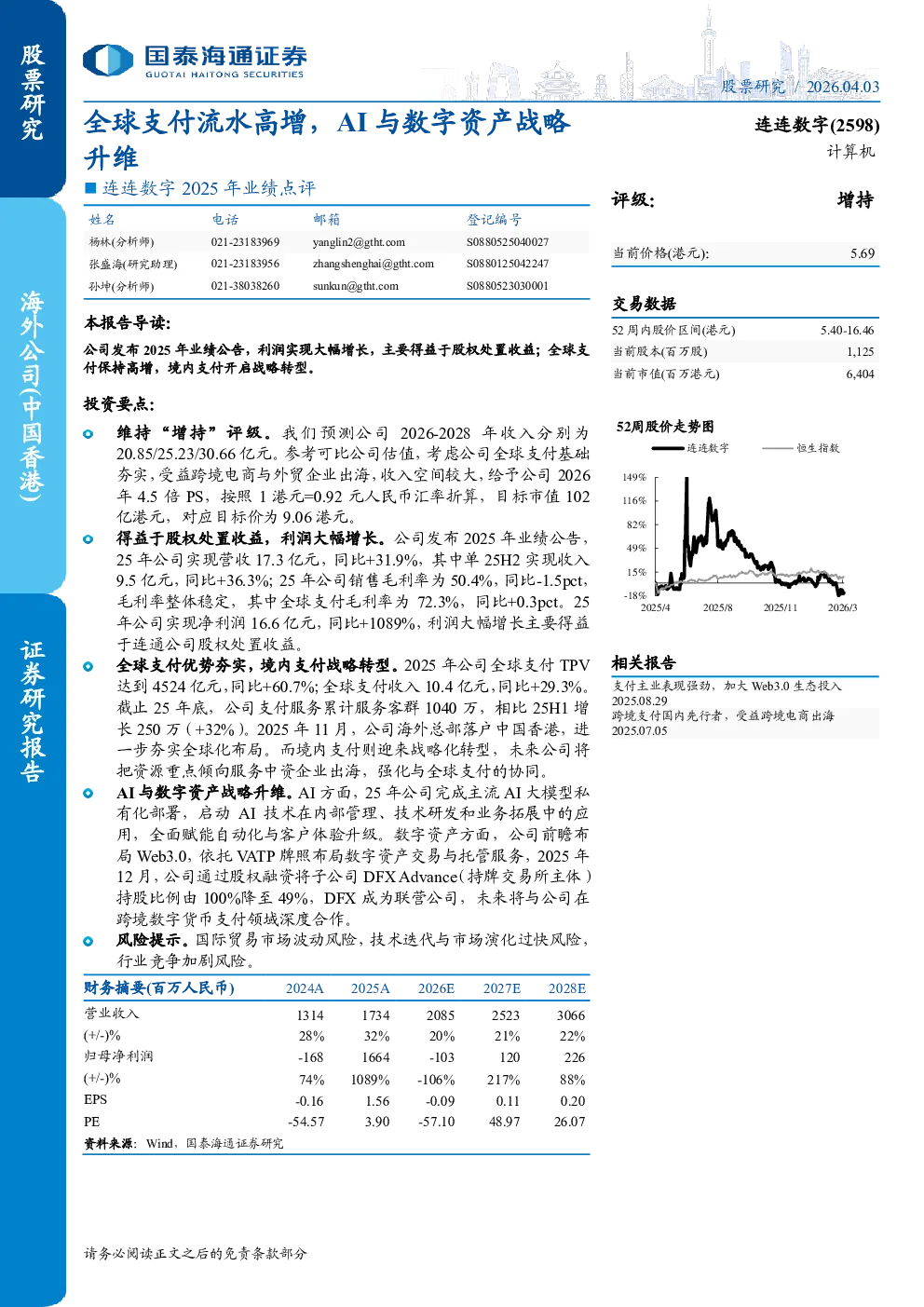
Task: Click email zhangshenghai@gtht.com
Action: tap(374, 264)
